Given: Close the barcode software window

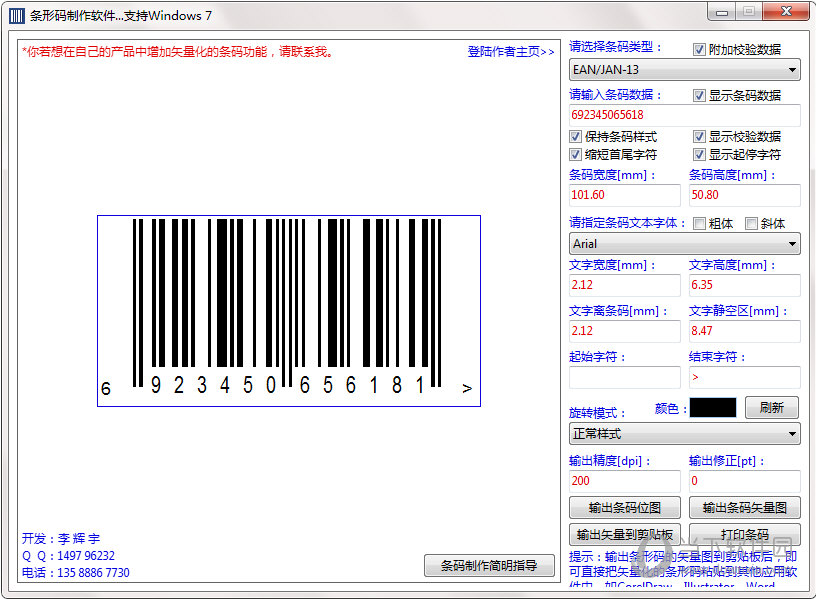Looking at the screenshot, I should [x=786, y=11].
